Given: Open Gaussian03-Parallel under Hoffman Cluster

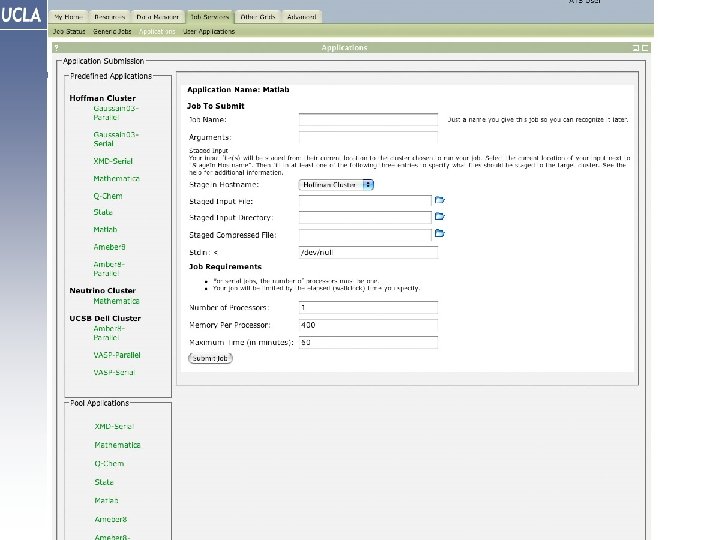Looking at the screenshot, I should click(116, 113).
